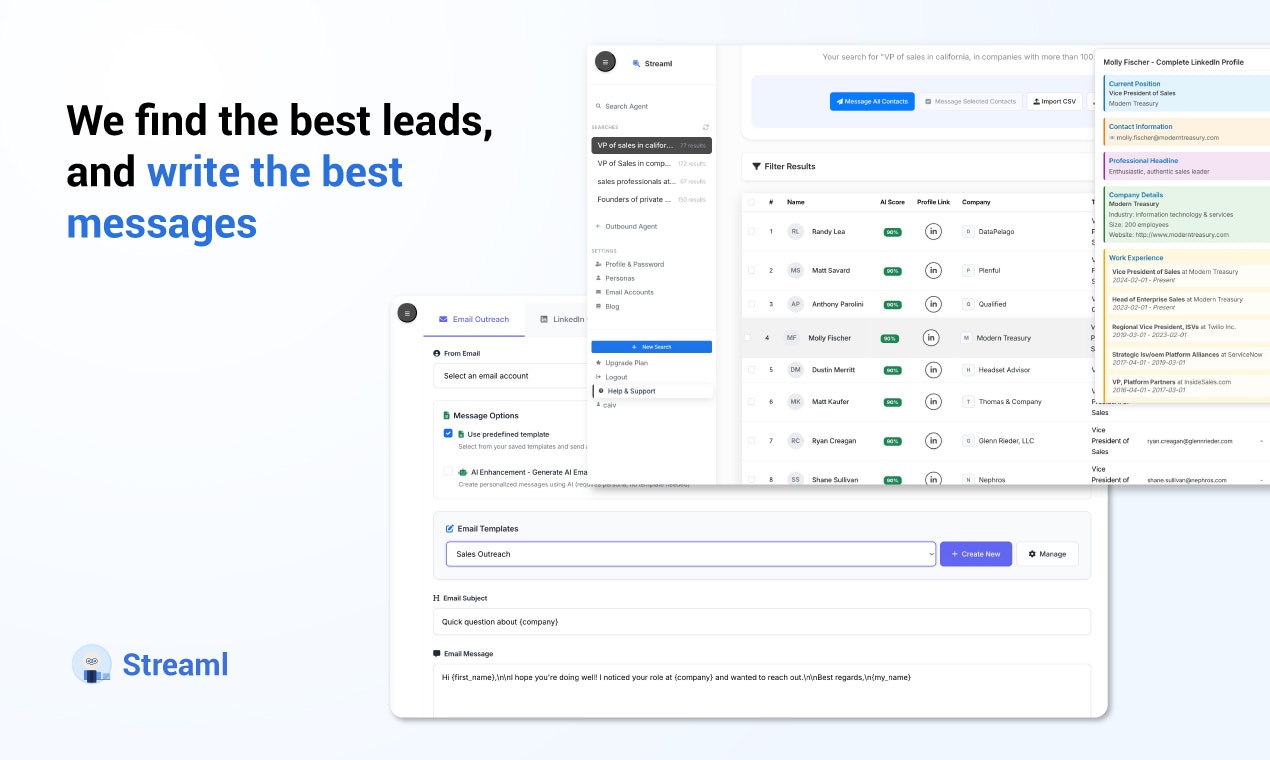
Task: Click the Streaml logo in the sidebar header
Action: (636, 63)
